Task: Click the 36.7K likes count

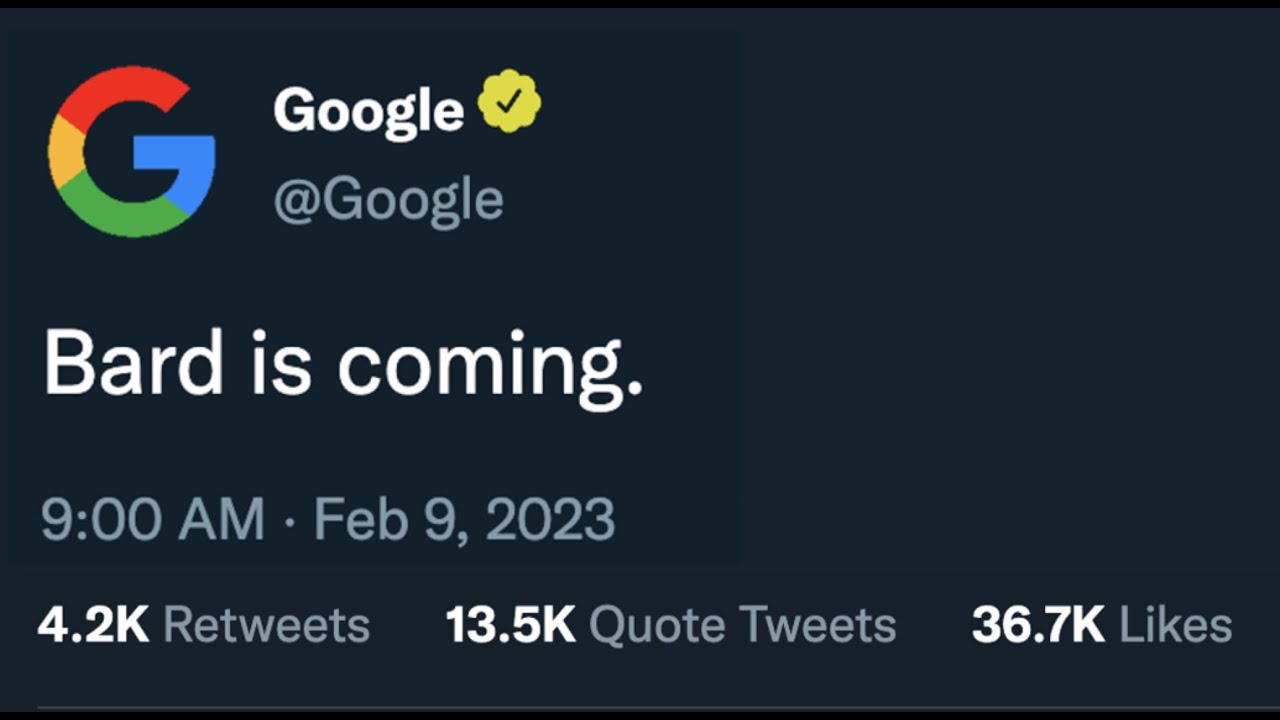Action: [x=1037, y=625]
